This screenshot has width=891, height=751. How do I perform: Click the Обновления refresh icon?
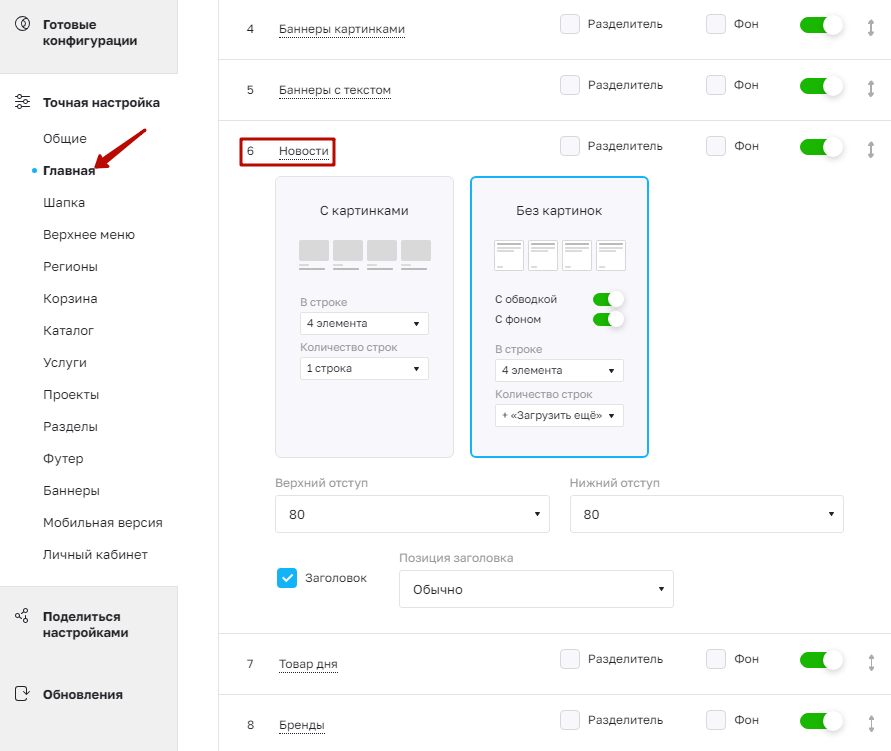coord(22,694)
